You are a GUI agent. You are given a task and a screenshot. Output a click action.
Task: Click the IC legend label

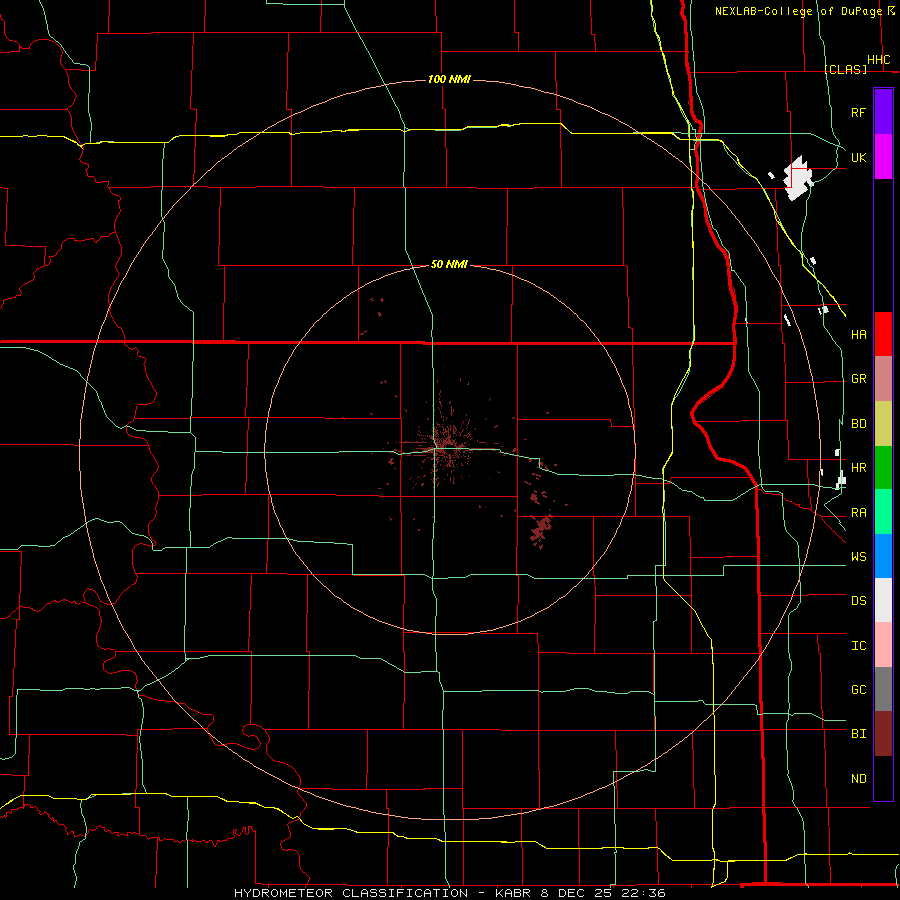[858, 646]
